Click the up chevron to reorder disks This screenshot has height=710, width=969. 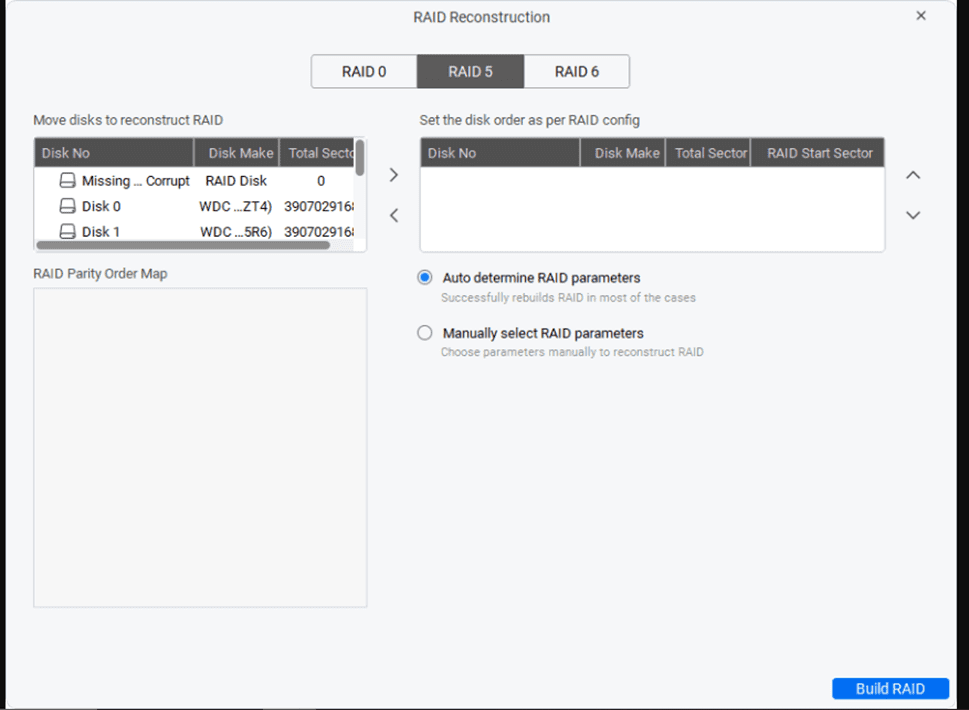912,174
